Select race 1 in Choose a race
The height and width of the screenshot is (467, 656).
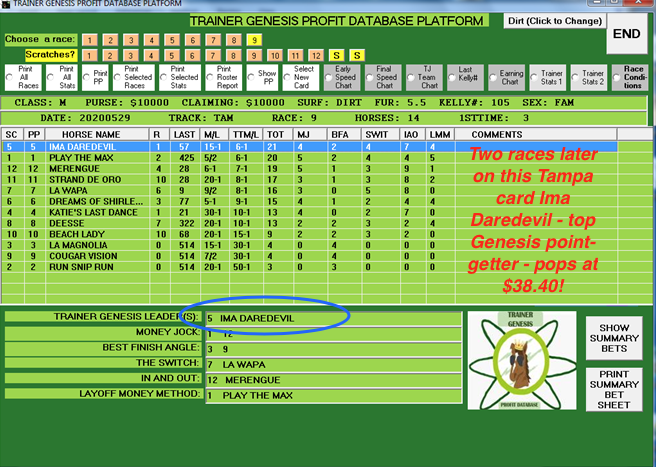(90, 40)
